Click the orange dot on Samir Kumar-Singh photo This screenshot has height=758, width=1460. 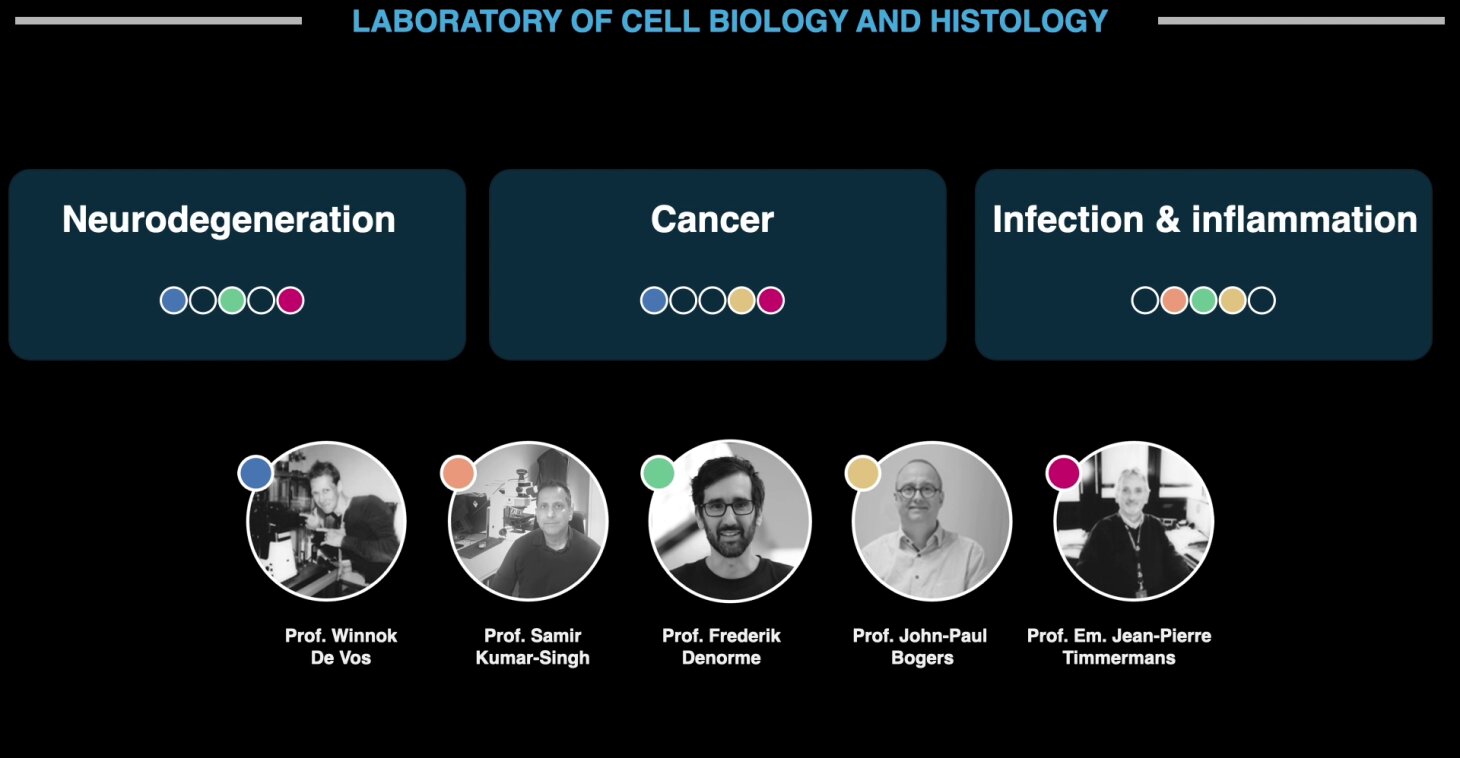tap(458, 472)
